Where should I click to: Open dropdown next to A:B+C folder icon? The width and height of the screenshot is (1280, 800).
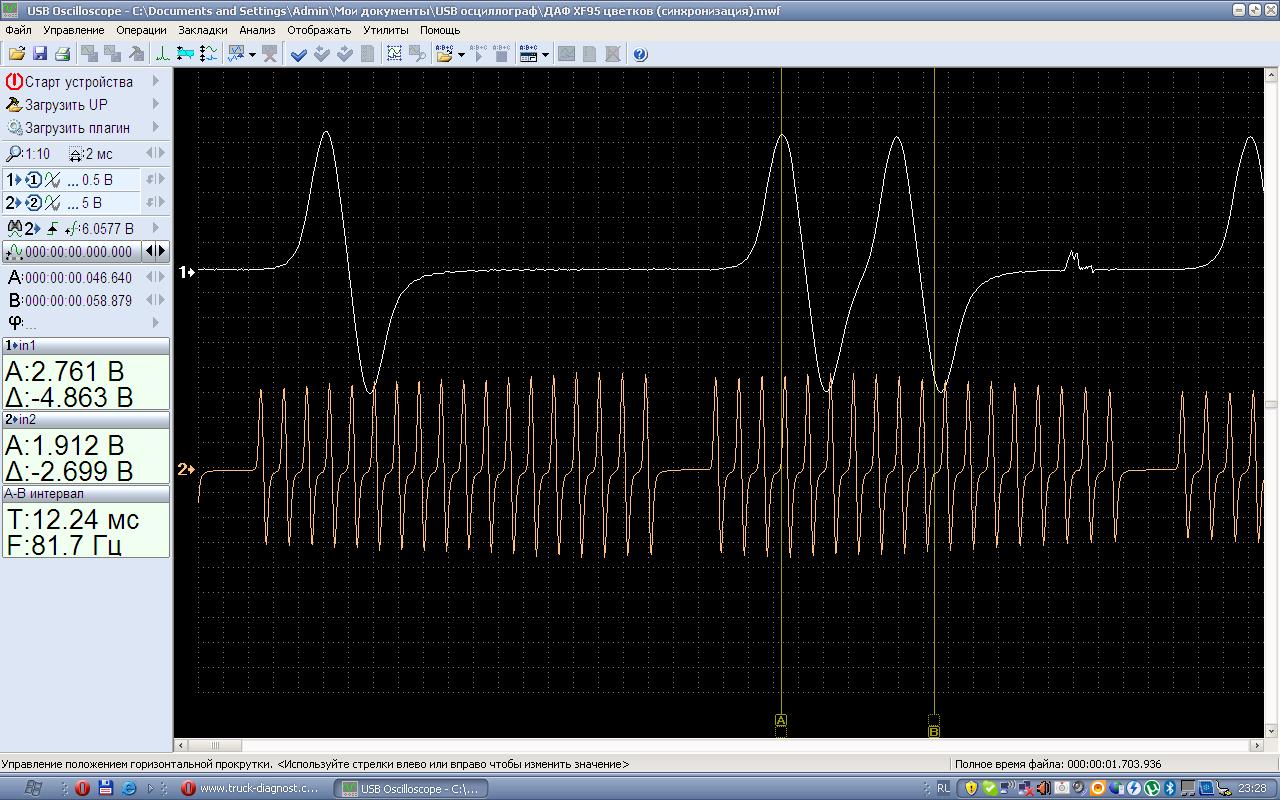pyautogui.click(x=461, y=55)
